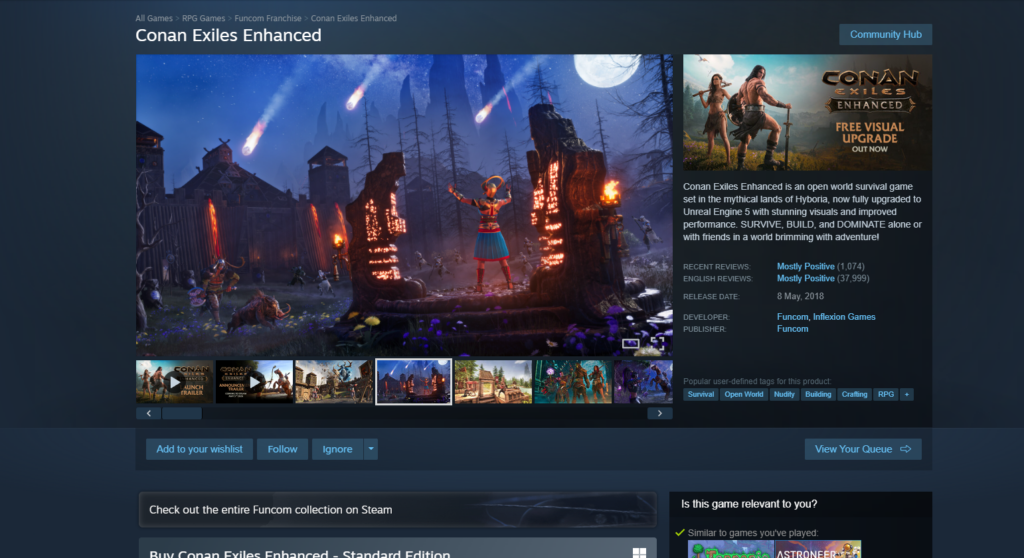The image size is (1024, 558).
Task: Select the Nudity tag
Action: [x=784, y=395]
